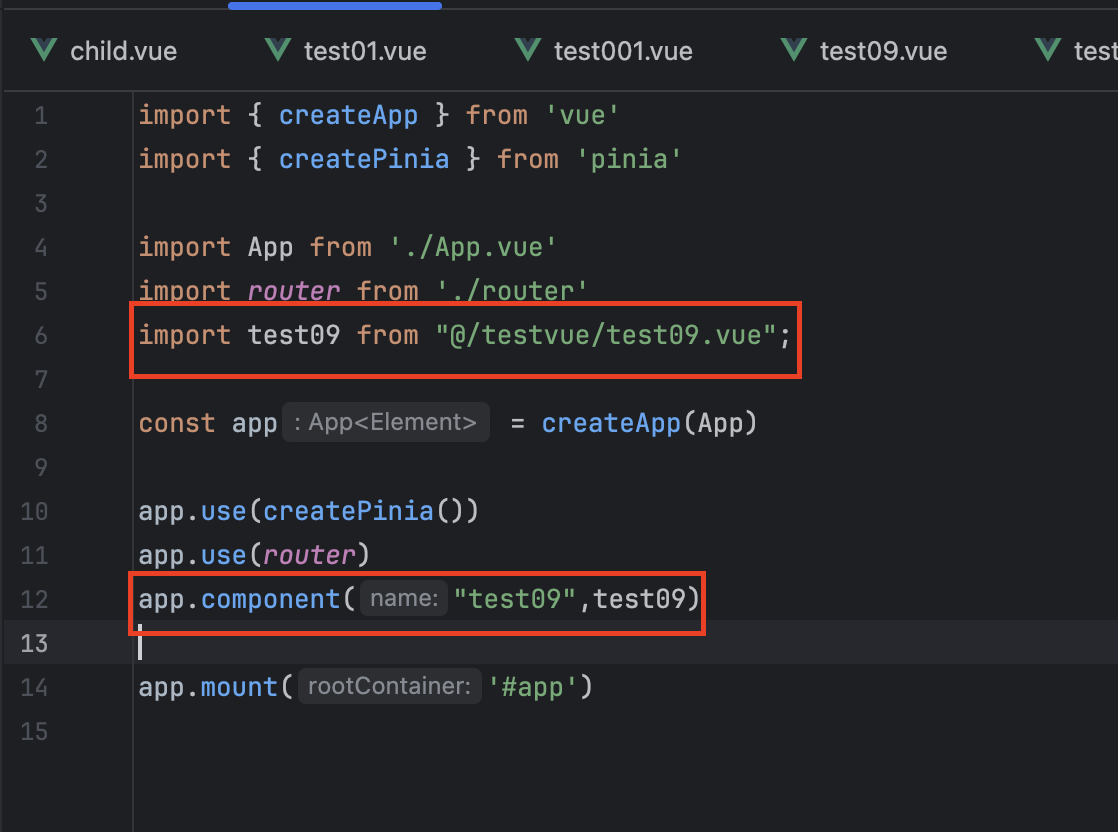Click the App<Element> type inlay hint

[x=385, y=423]
